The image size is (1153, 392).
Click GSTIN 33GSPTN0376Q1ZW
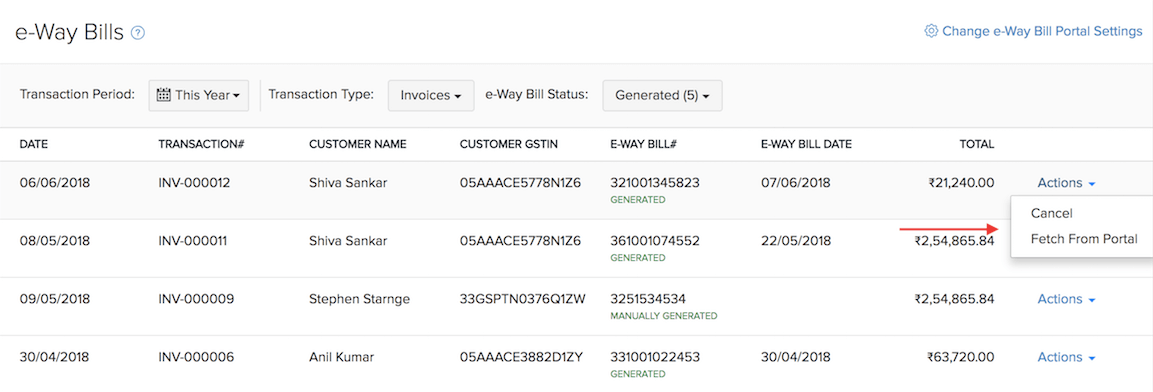coord(523,299)
